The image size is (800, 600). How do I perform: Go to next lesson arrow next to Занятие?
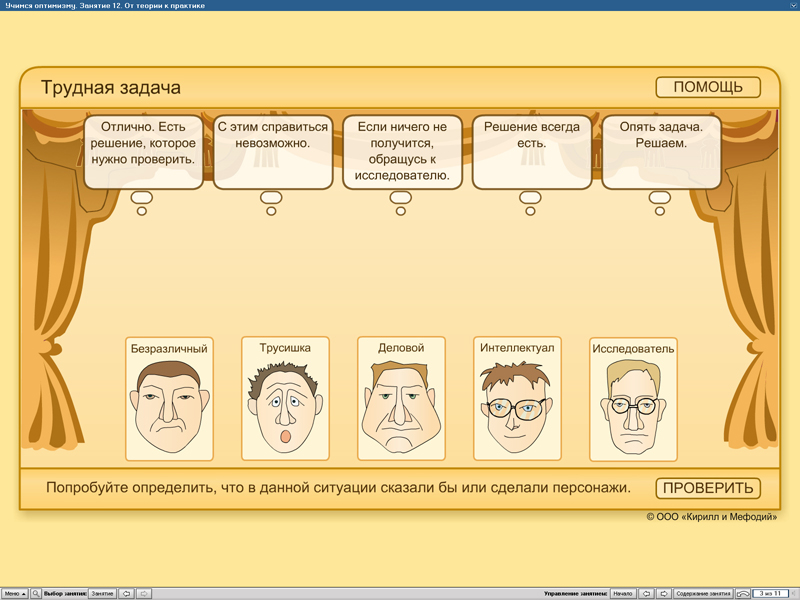coord(144,593)
